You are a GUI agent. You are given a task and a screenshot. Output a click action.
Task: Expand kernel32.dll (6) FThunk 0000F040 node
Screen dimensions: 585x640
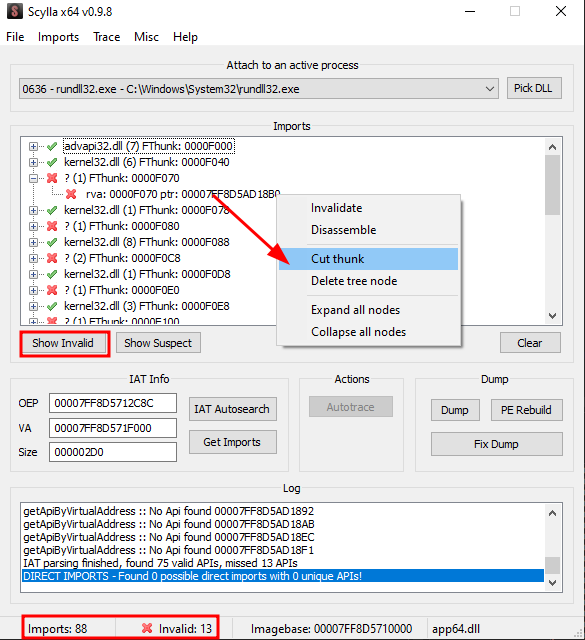[x=33, y=162]
